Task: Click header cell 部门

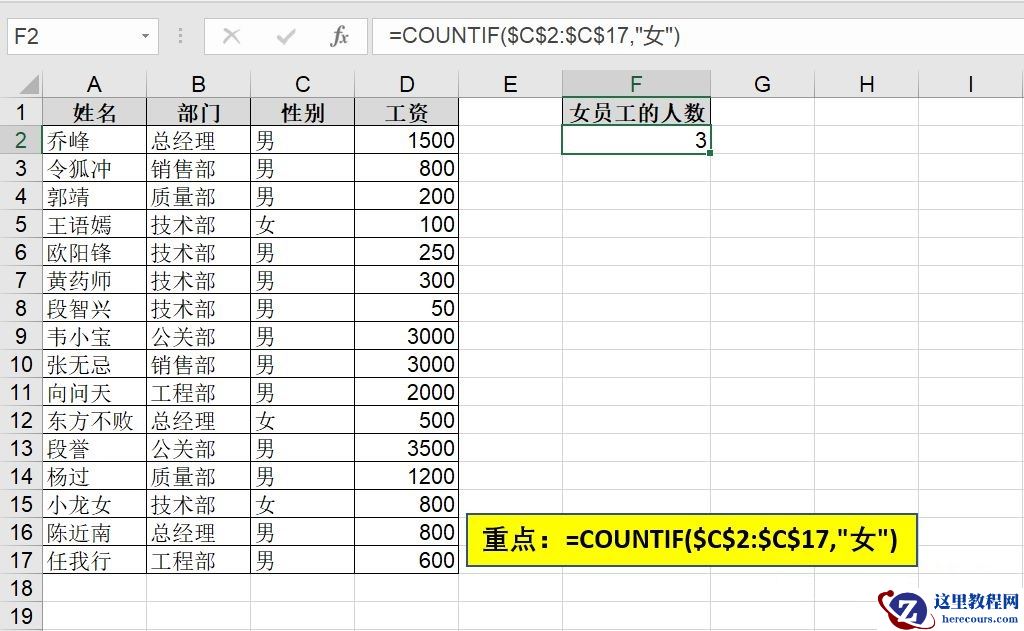Action: [199, 112]
